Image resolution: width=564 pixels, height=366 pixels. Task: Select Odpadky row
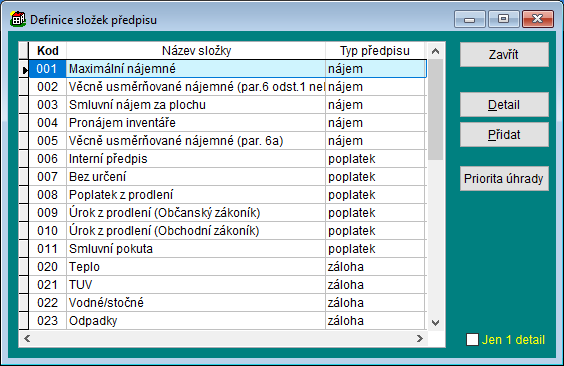click(x=227, y=320)
